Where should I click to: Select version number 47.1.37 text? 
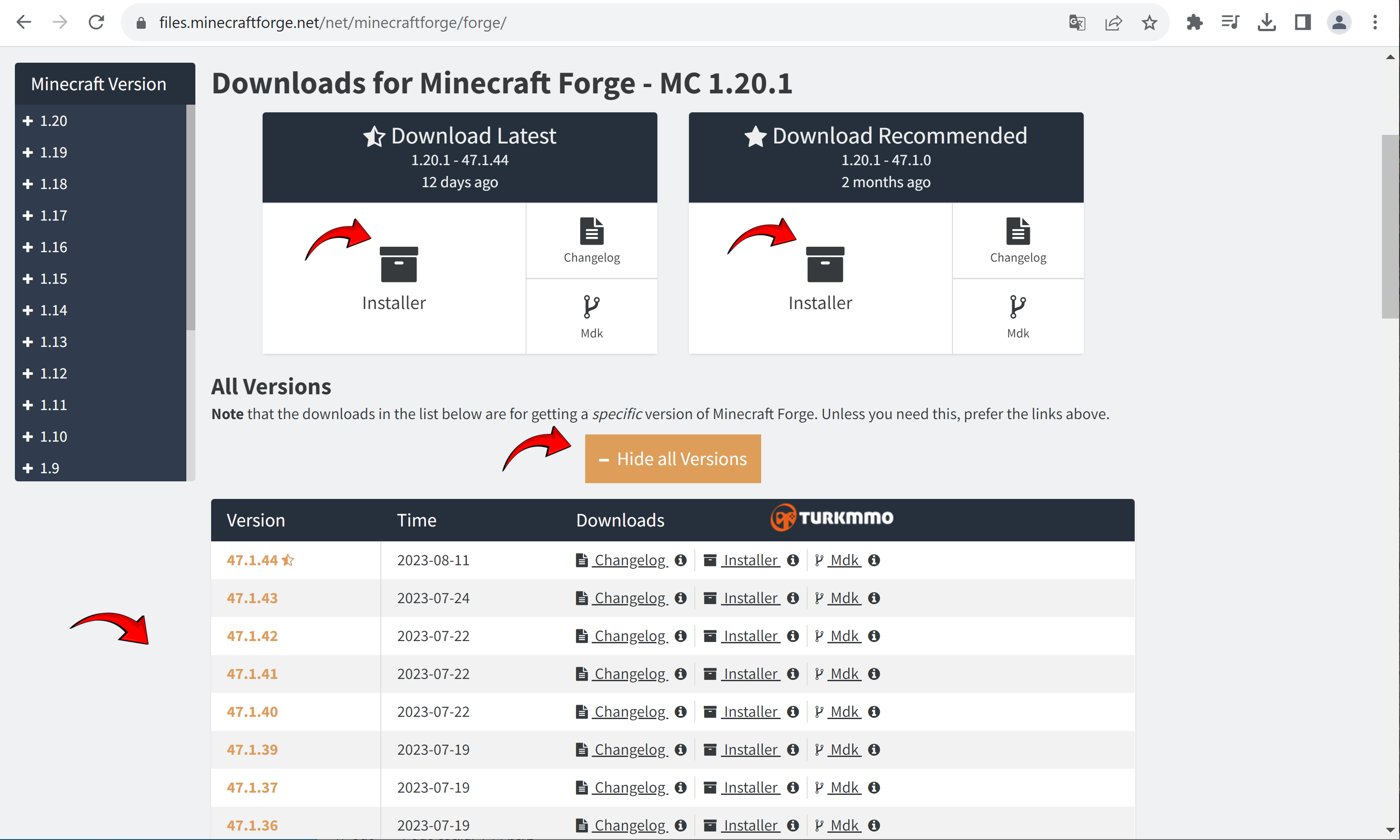252,787
